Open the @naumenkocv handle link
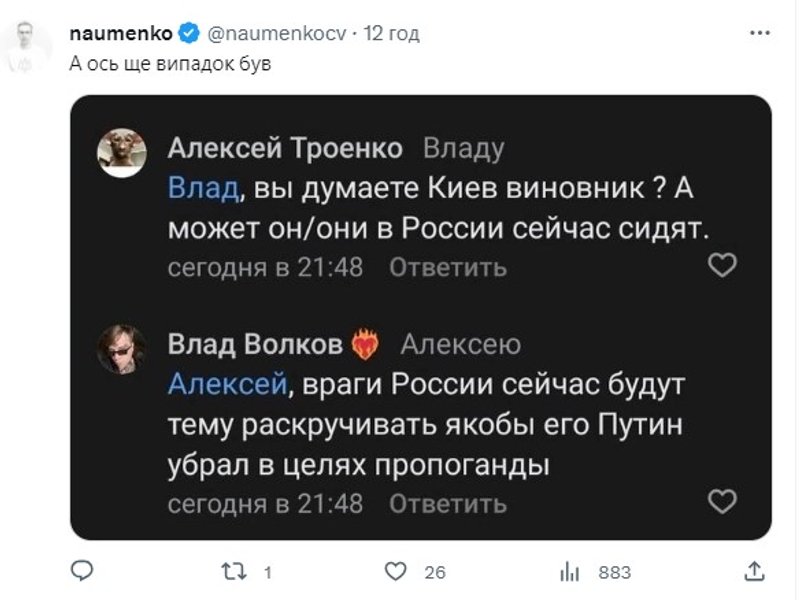 coord(277,34)
